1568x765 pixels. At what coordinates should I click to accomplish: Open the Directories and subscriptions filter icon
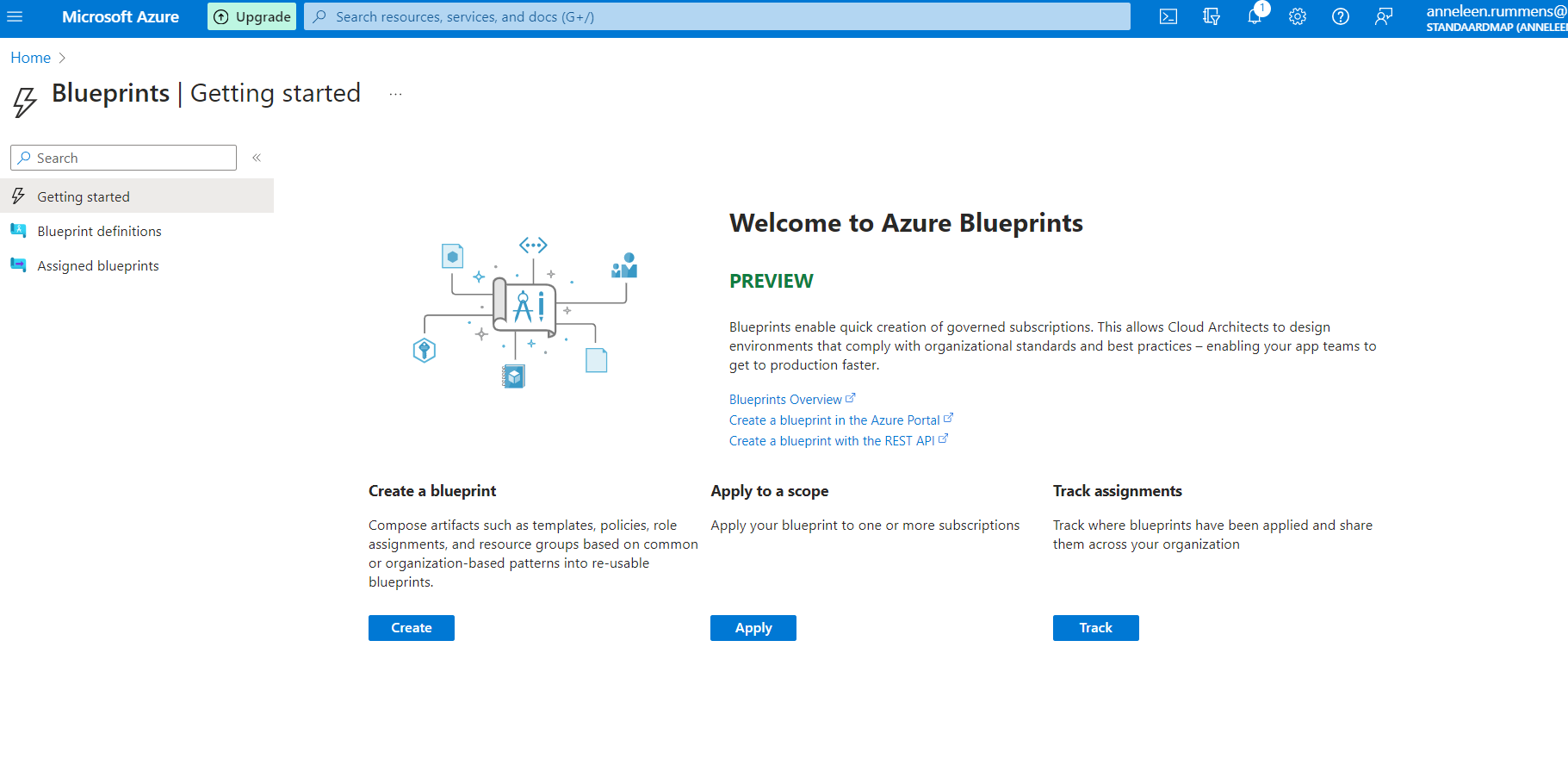[x=1212, y=16]
